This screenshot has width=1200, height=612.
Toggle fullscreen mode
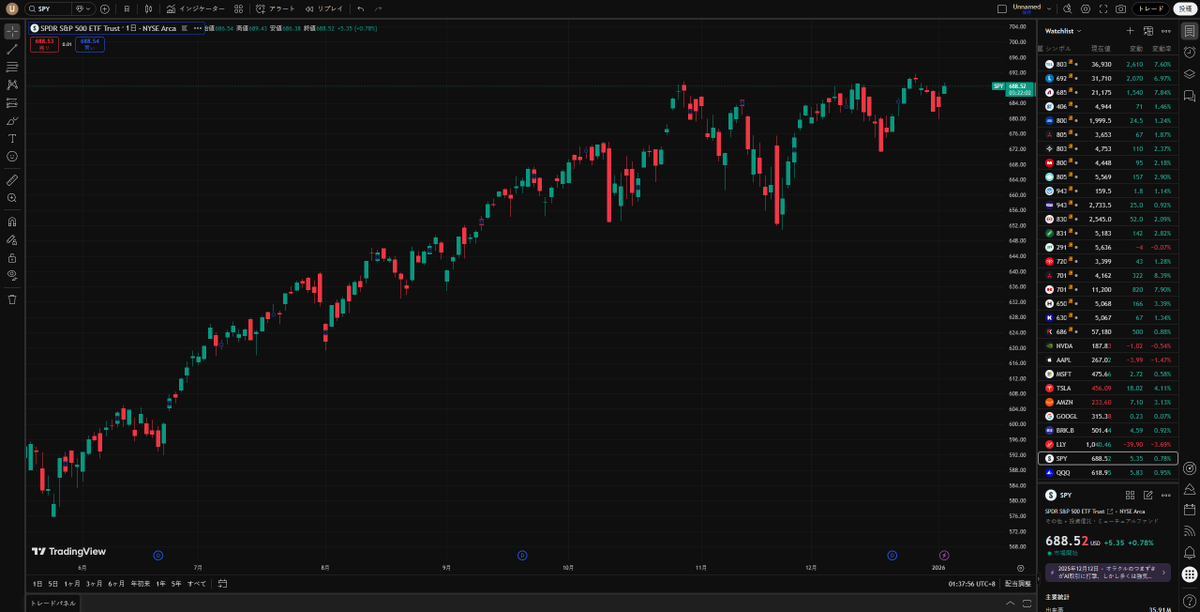1103,9
